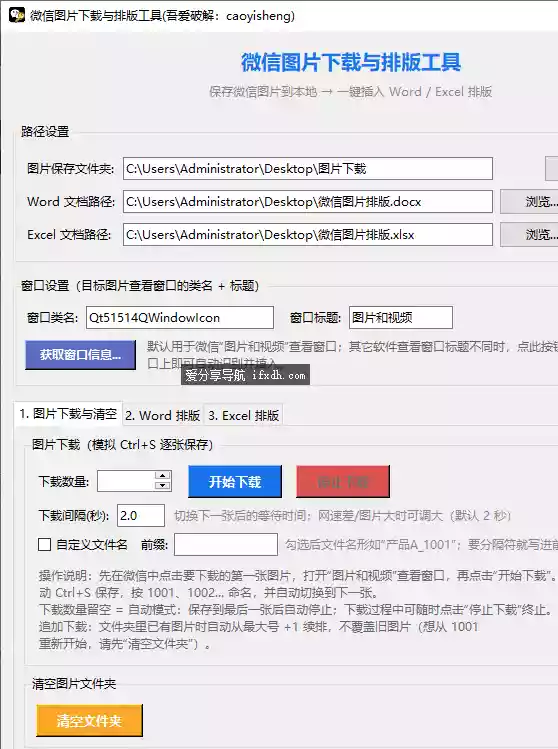Click the partially visible folder browse button
Screen dimensions: 558x749
tap(552, 169)
